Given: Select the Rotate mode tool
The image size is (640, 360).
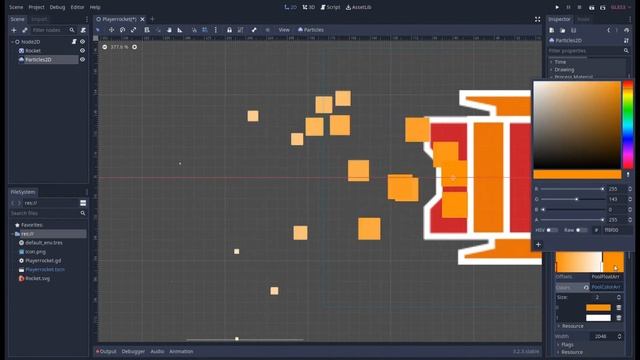Looking at the screenshot, I should (x=122, y=30).
